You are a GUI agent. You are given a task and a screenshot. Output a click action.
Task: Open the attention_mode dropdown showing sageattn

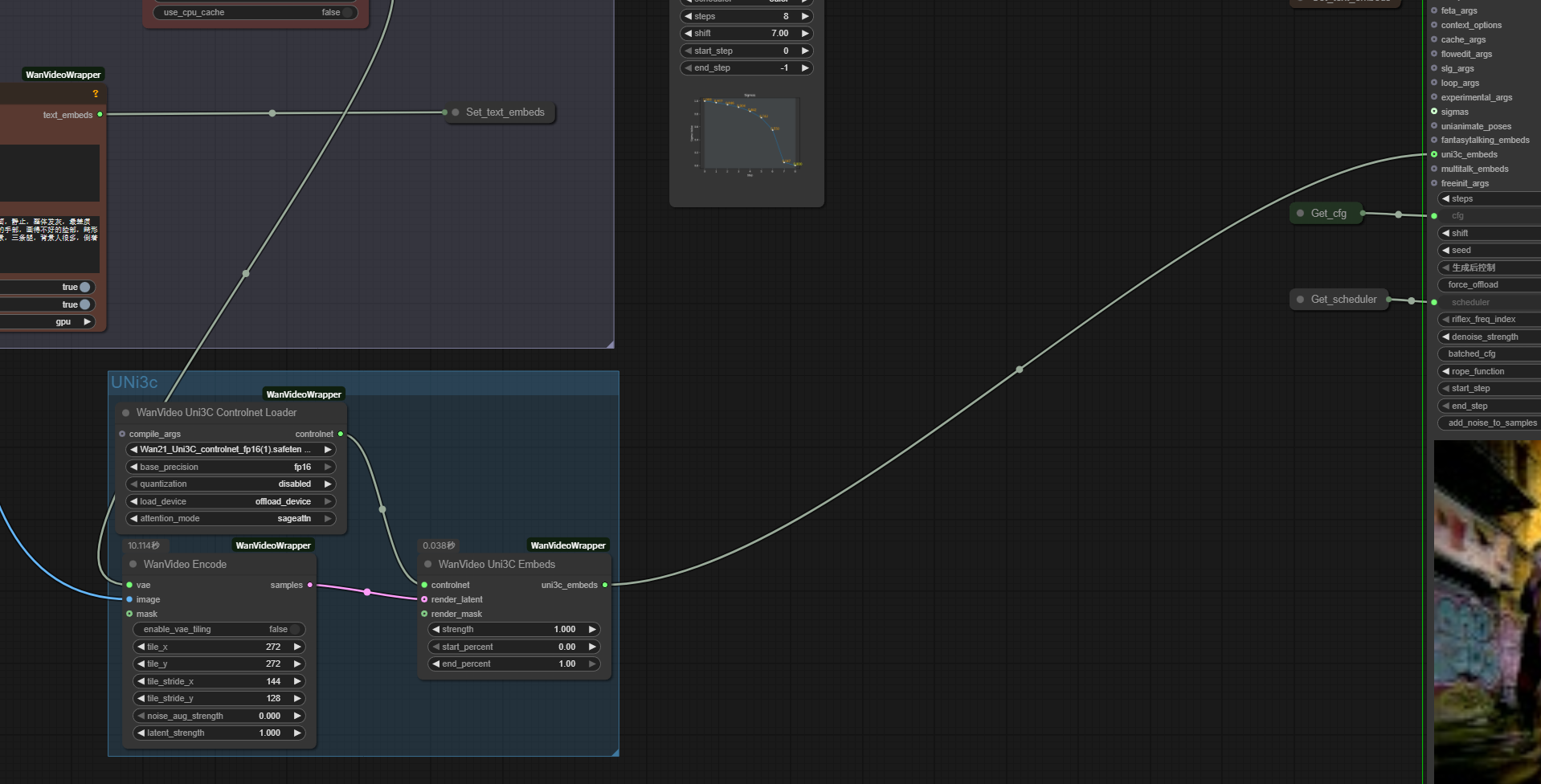231,519
